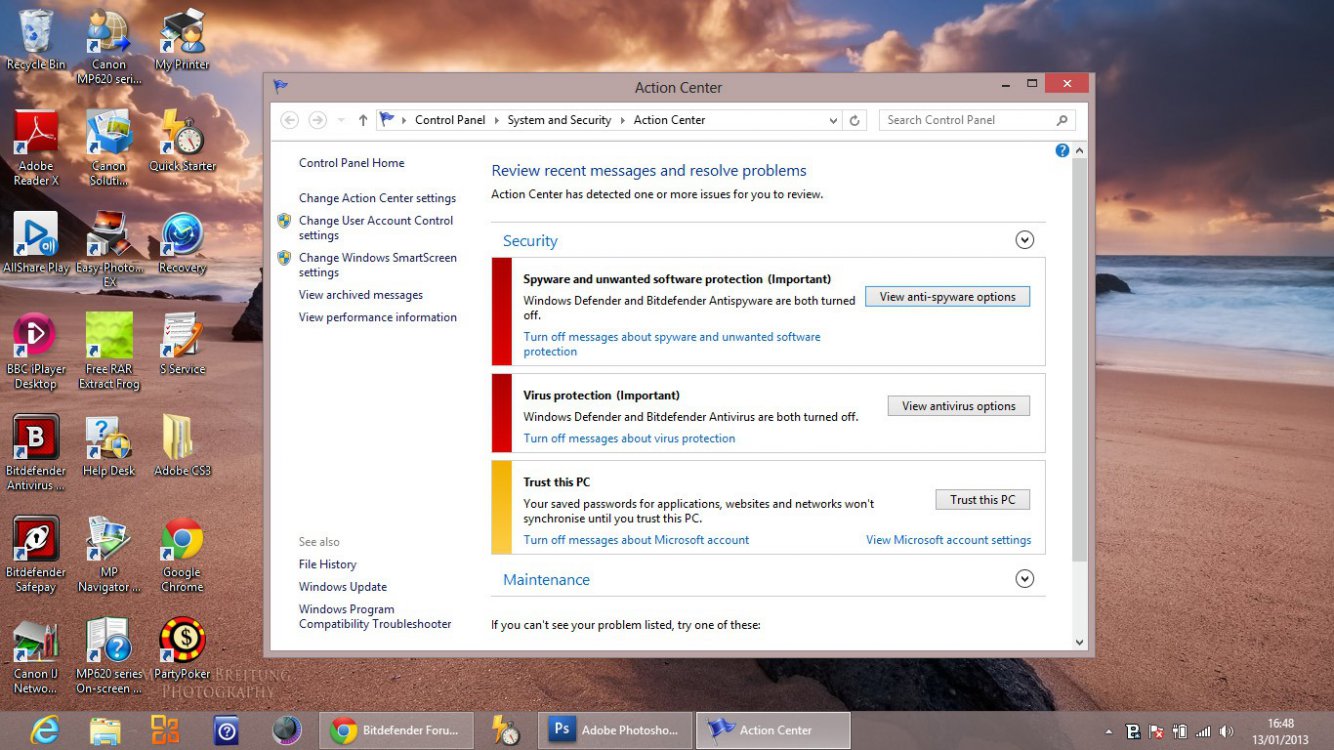
Task: Launch Bitdefender Antivirus desktop icon
Action: (36, 453)
